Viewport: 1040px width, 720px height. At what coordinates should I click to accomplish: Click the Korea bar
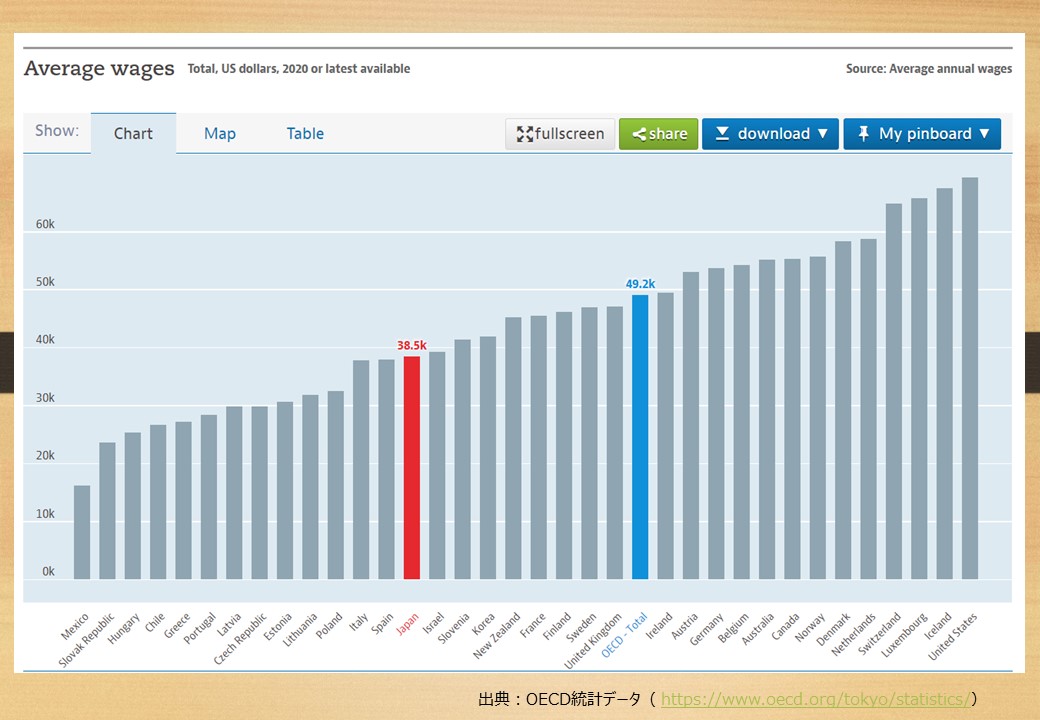pos(488,458)
